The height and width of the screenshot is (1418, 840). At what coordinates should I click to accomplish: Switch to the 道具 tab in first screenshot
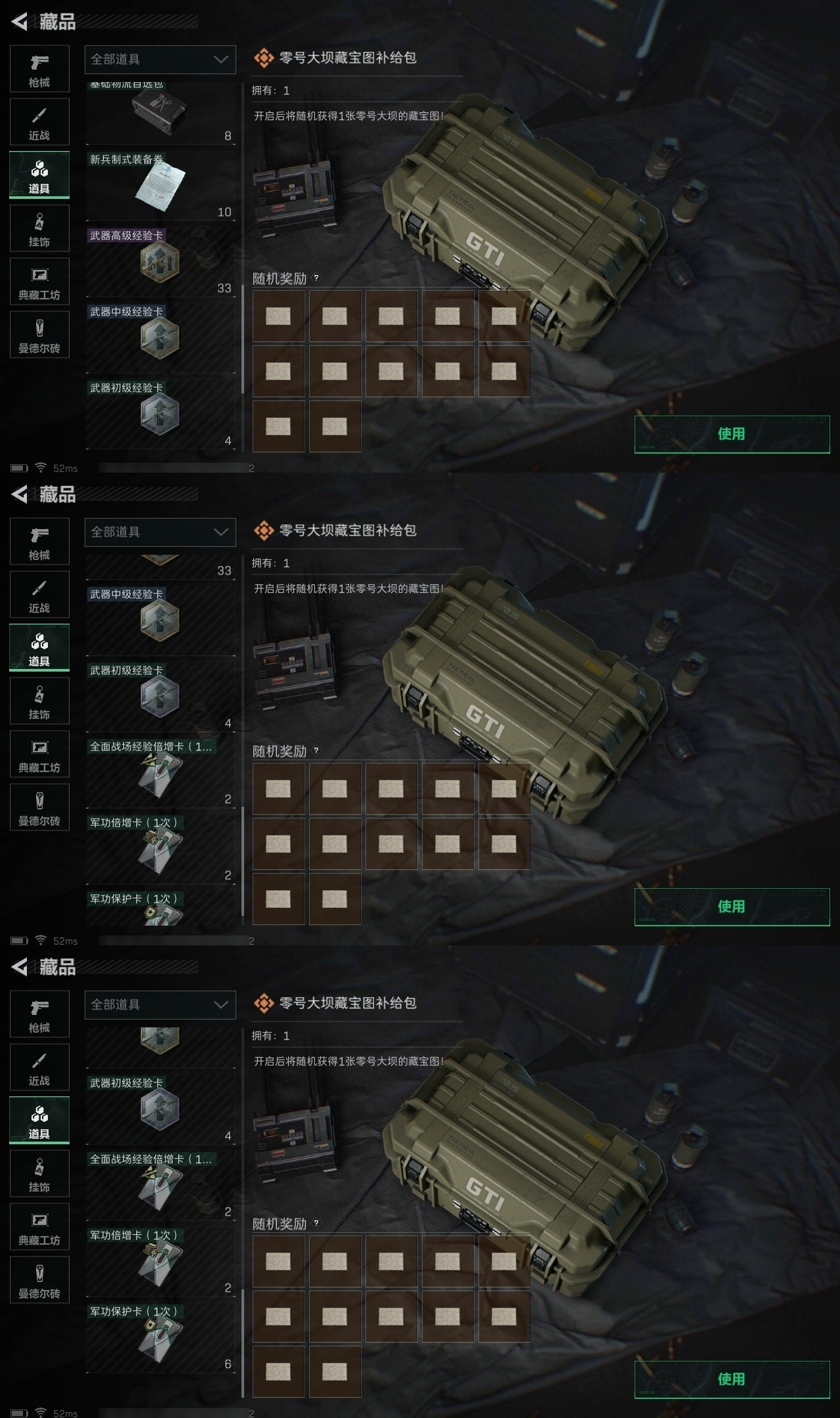point(39,175)
